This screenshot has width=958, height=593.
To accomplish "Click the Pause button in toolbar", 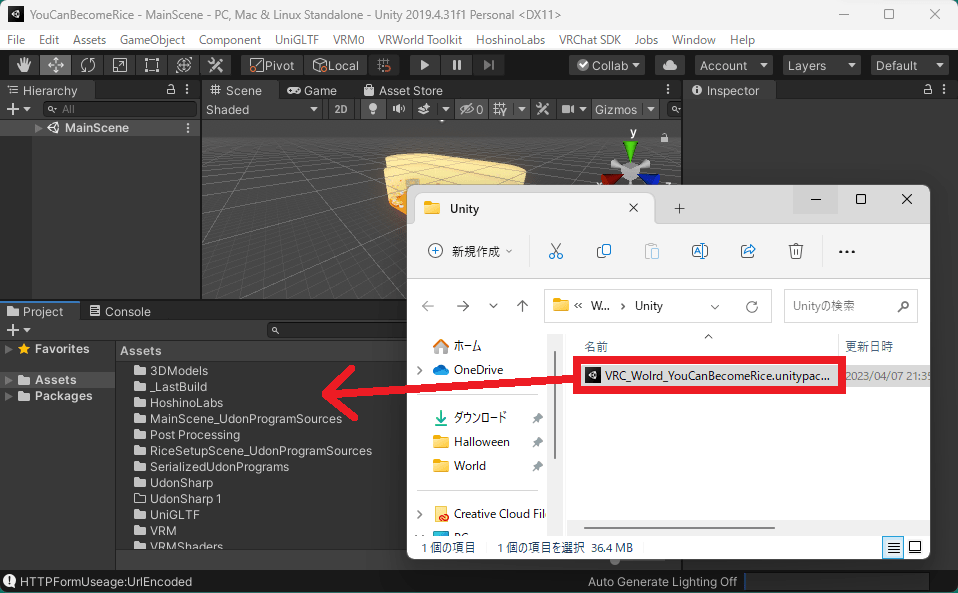I will tap(457, 65).
